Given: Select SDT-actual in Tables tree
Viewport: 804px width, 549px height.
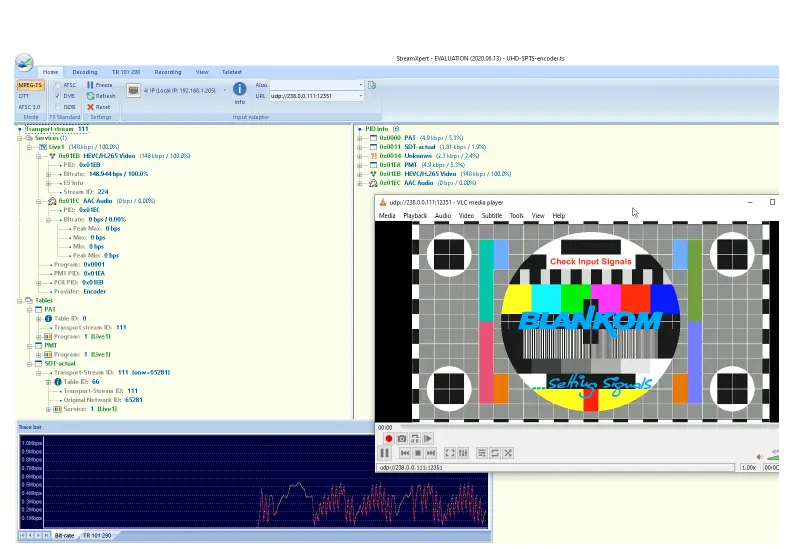Looking at the screenshot, I should pos(59,364).
